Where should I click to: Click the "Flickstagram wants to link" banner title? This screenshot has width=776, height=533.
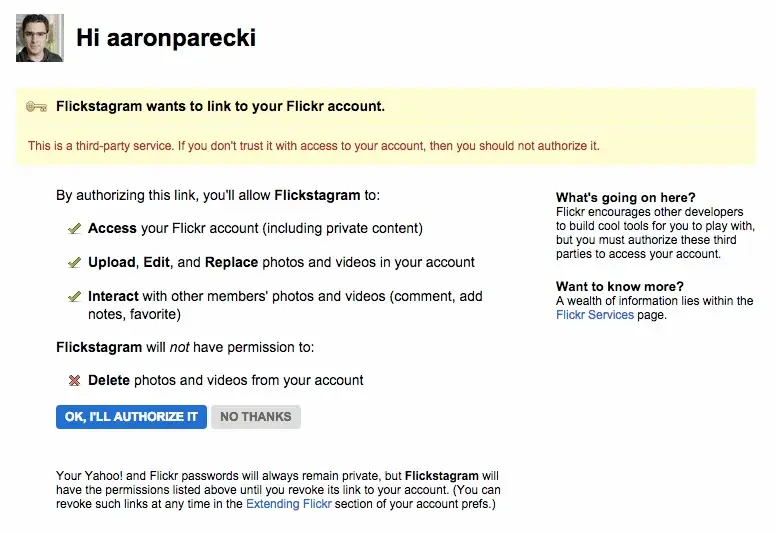[x=220, y=106]
